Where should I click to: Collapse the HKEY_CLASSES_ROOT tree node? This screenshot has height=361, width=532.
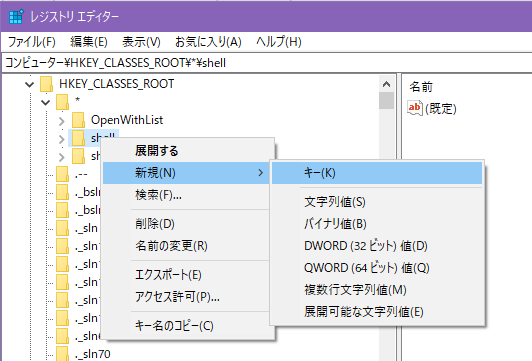click(x=30, y=84)
